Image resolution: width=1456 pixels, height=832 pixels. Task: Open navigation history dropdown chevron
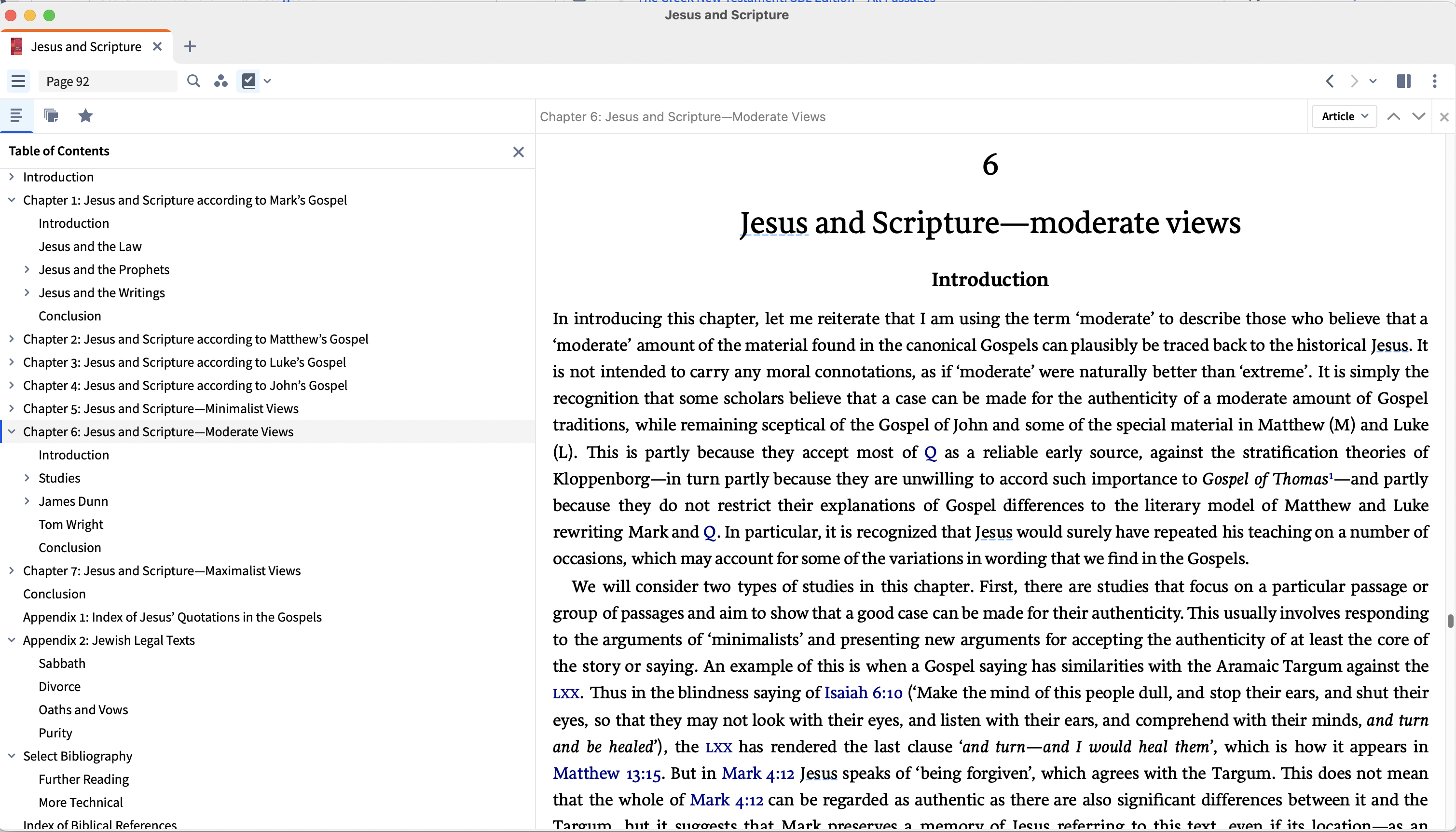[1373, 81]
